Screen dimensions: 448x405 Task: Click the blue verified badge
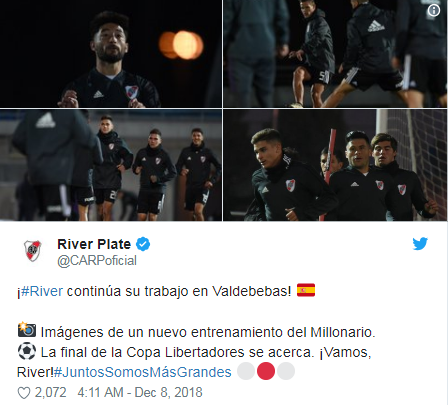point(143,244)
